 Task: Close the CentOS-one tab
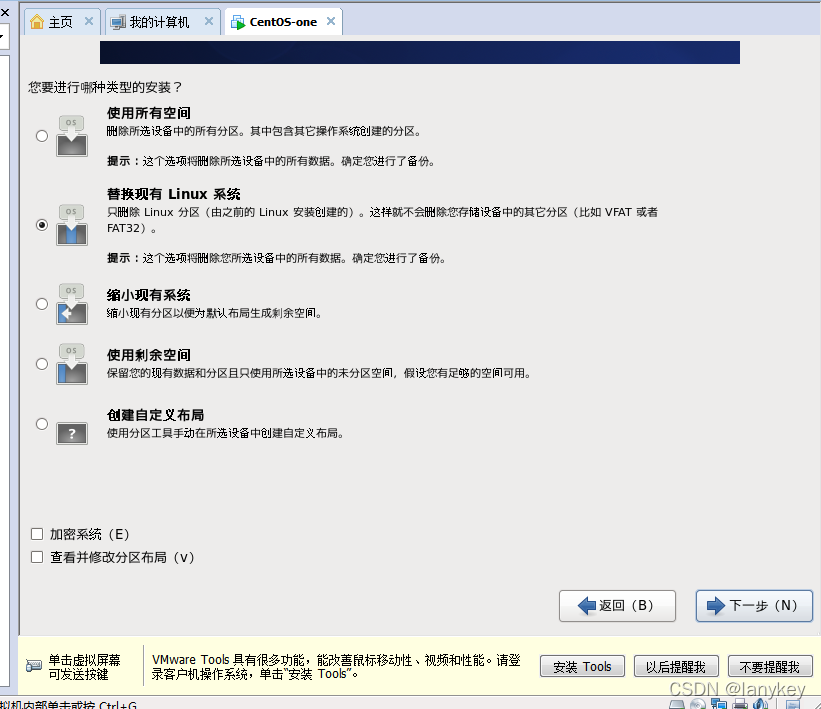[x=331, y=21]
